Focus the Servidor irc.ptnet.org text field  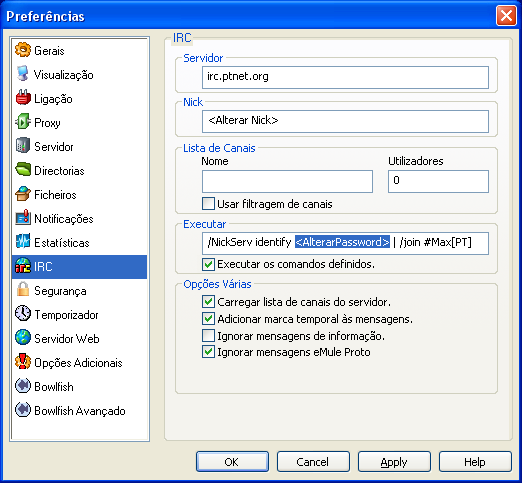pyautogui.click(x=345, y=77)
